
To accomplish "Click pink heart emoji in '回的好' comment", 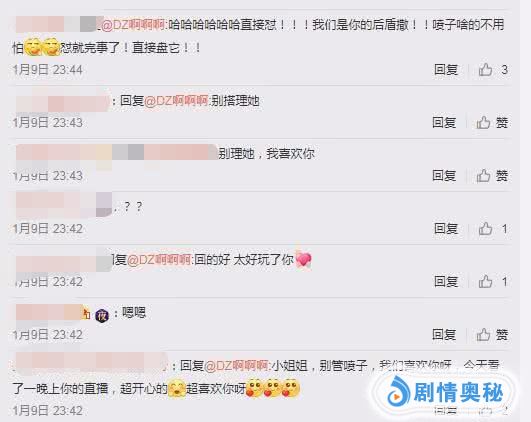I will (x=303, y=260).
